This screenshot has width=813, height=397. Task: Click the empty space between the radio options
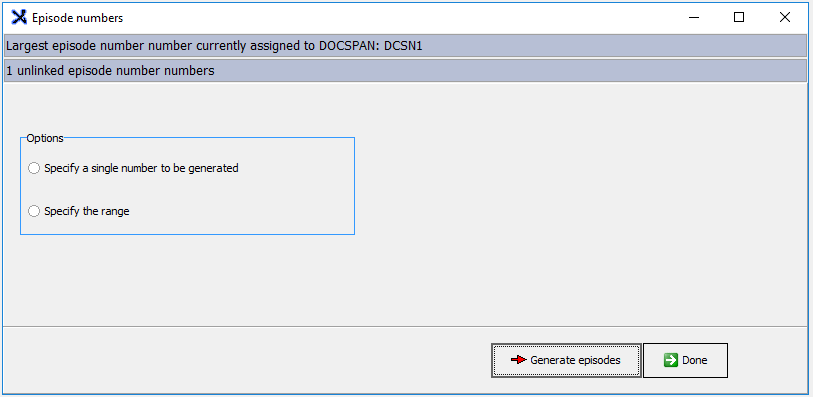point(187,190)
